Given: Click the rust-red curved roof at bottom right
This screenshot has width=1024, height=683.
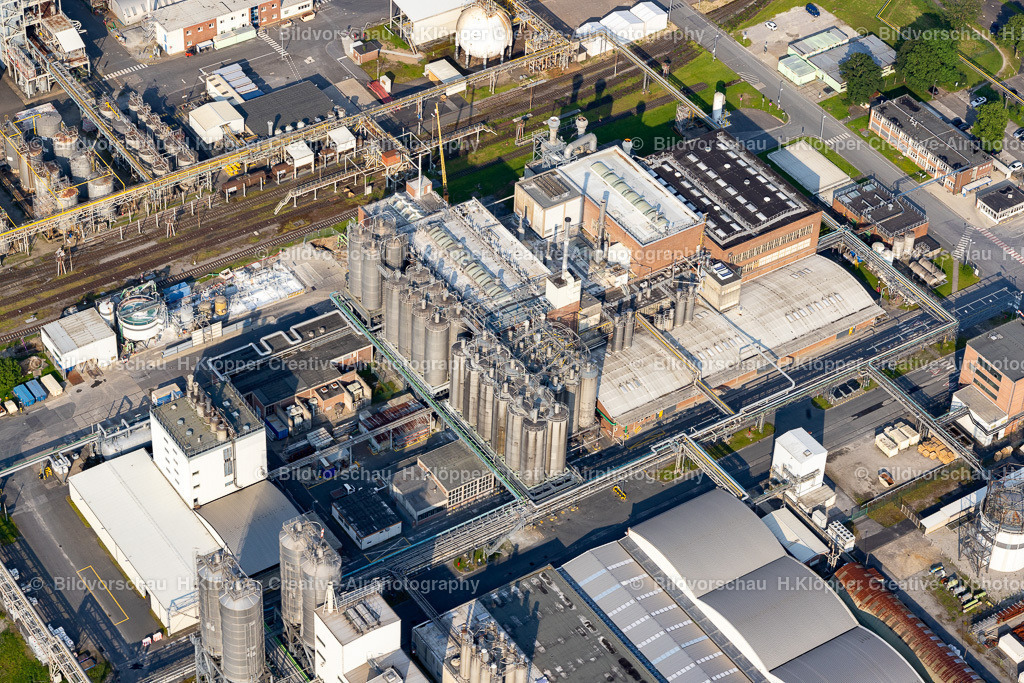Looking at the screenshot, I should 905,620.
